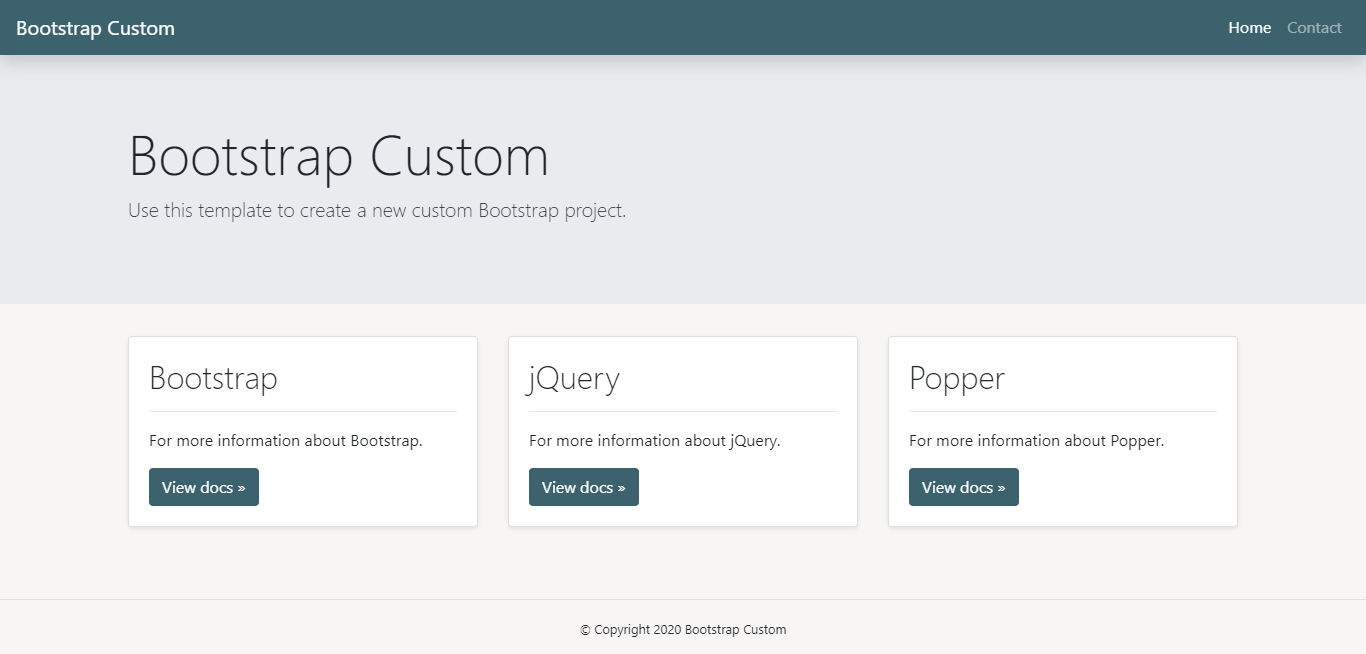The width and height of the screenshot is (1366, 654).
Task: Click the jQuery card title
Action: pyautogui.click(x=574, y=378)
